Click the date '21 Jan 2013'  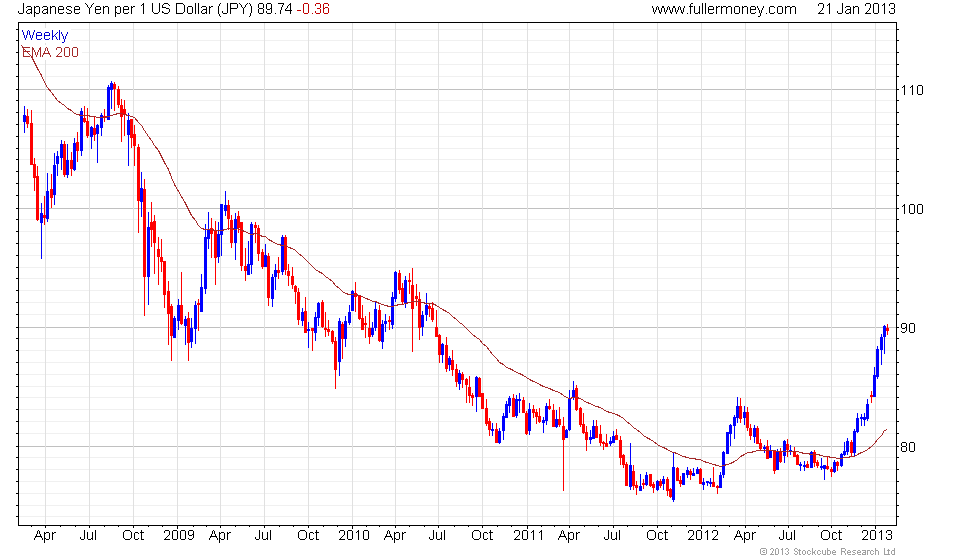click(856, 9)
